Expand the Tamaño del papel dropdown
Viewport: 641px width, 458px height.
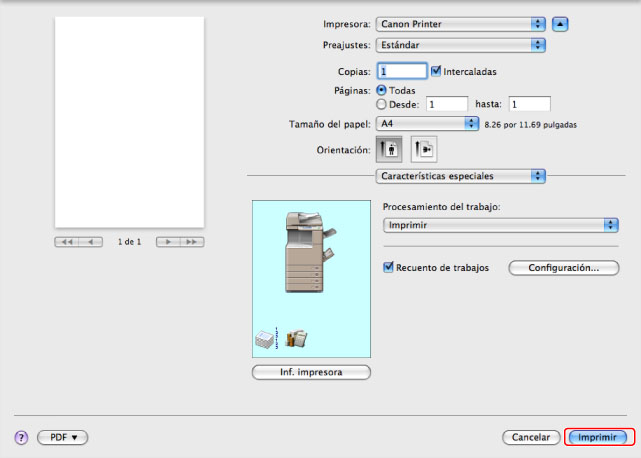pos(428,123)
